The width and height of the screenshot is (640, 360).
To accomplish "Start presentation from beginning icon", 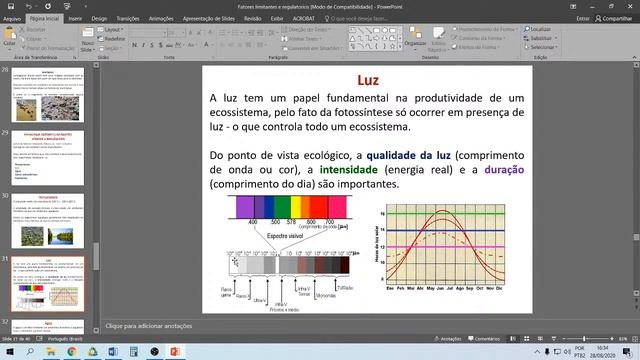I will click(x=67, y=7).
